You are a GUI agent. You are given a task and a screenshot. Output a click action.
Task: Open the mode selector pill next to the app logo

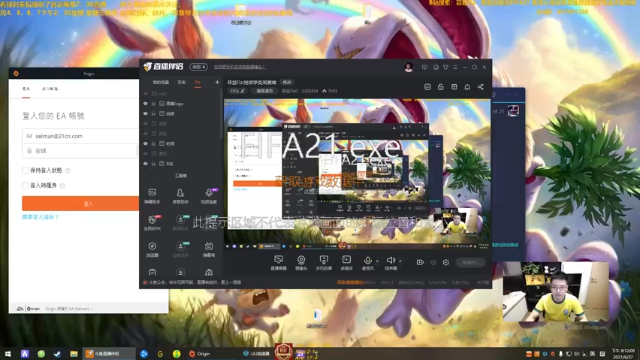tap(198, 67)
